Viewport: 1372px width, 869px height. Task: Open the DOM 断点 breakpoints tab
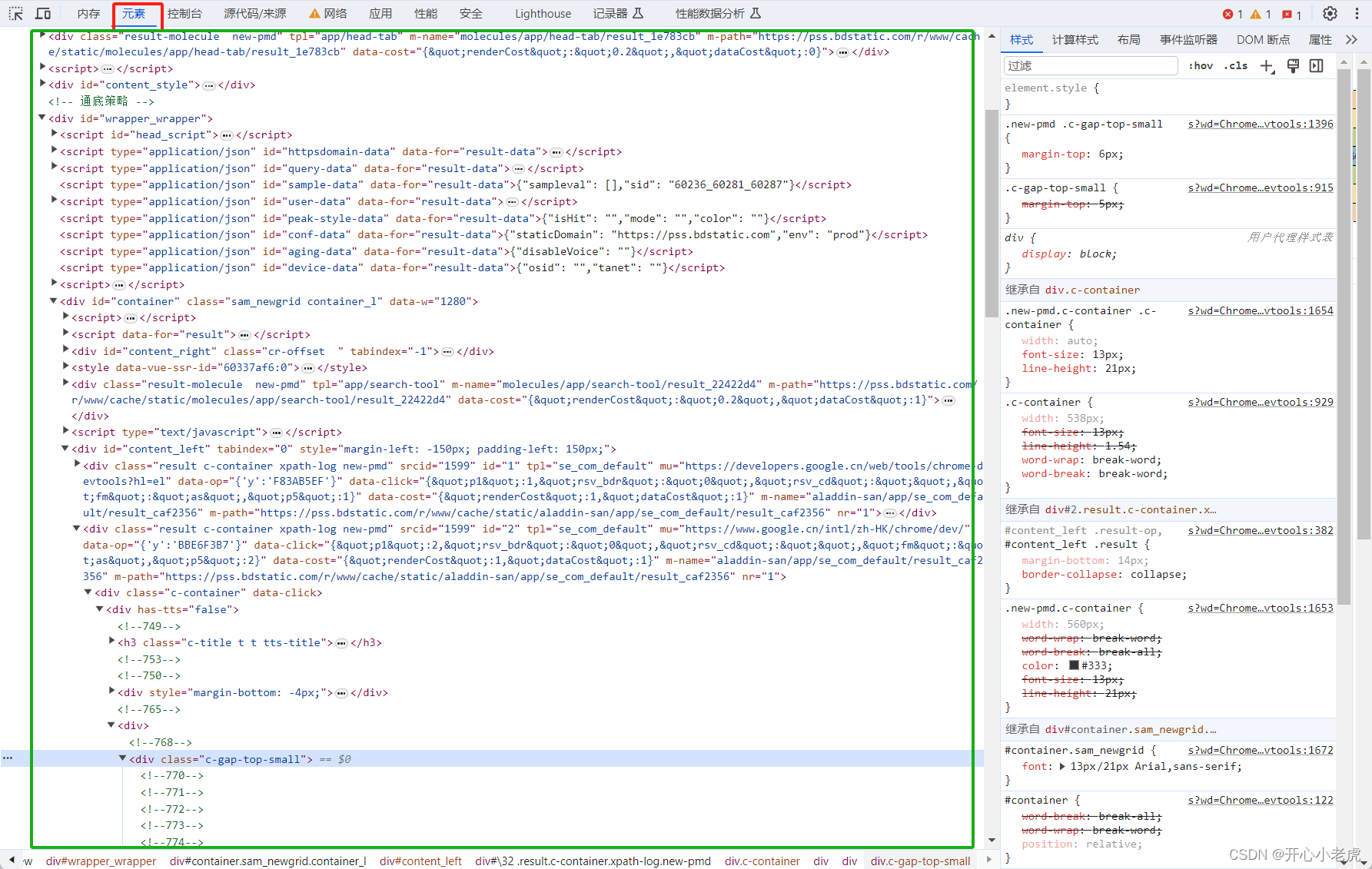(x=1263, y=39)
